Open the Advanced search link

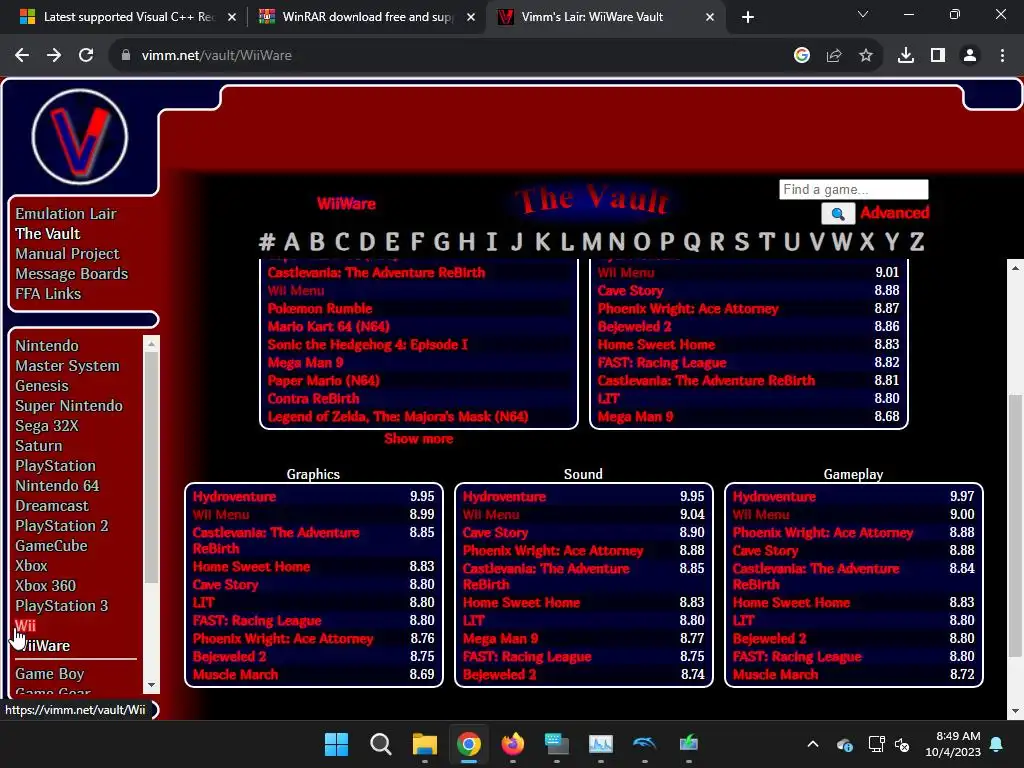click(x=895, y=212)
